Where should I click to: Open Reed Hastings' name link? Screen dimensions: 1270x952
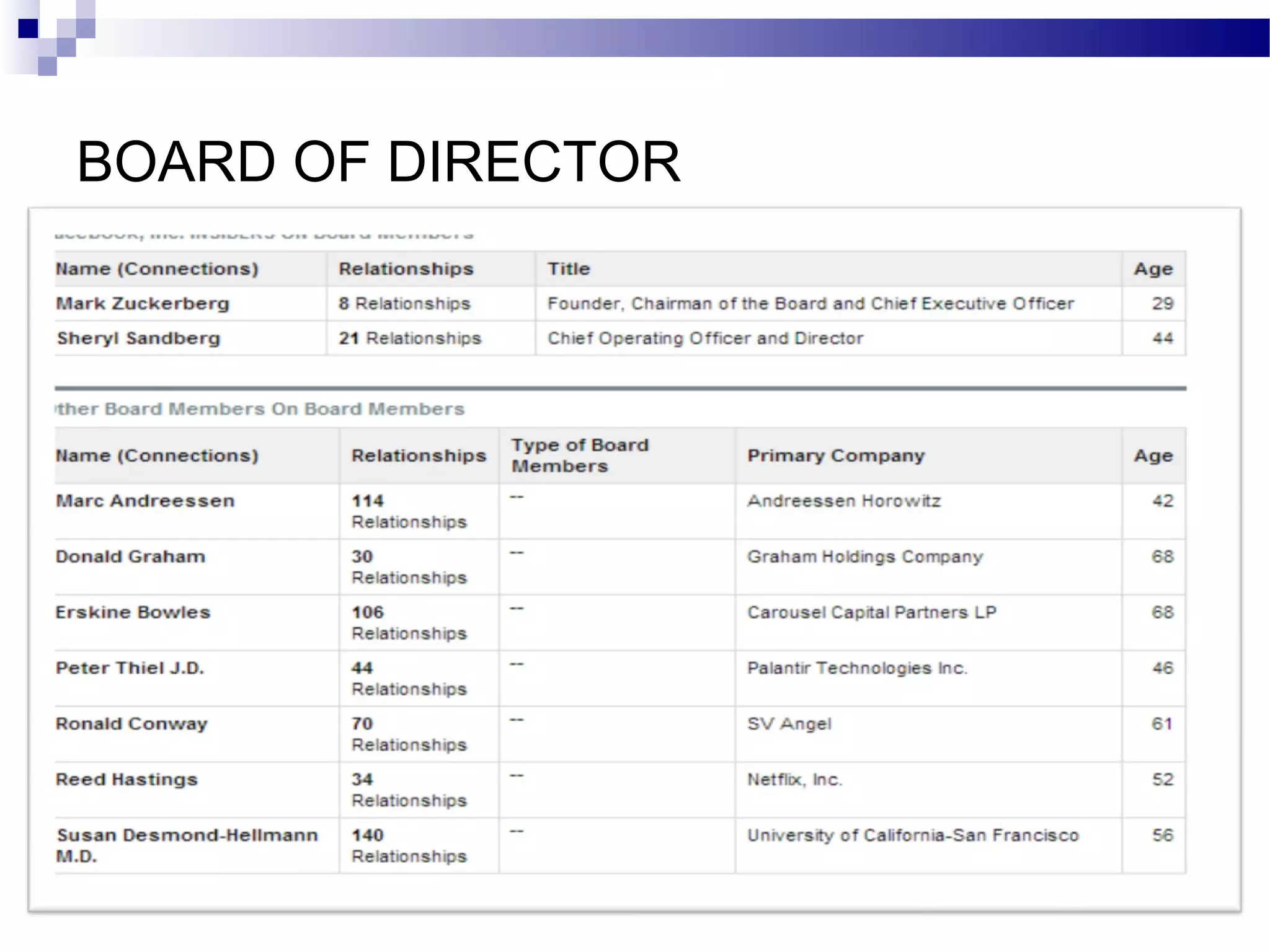(127, 780)
